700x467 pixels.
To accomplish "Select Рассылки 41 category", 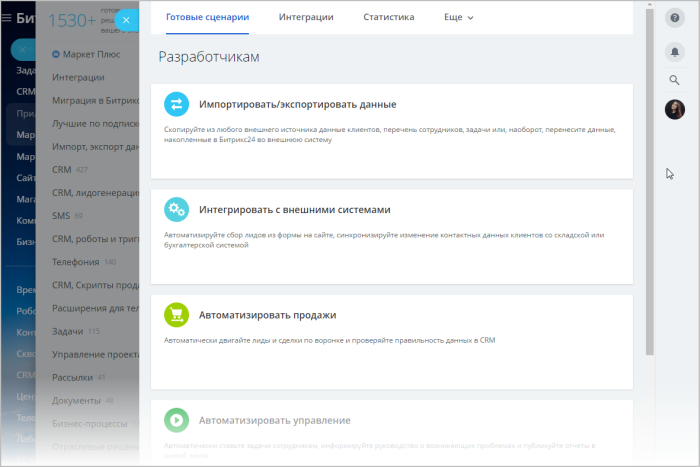I will [79, 378].
